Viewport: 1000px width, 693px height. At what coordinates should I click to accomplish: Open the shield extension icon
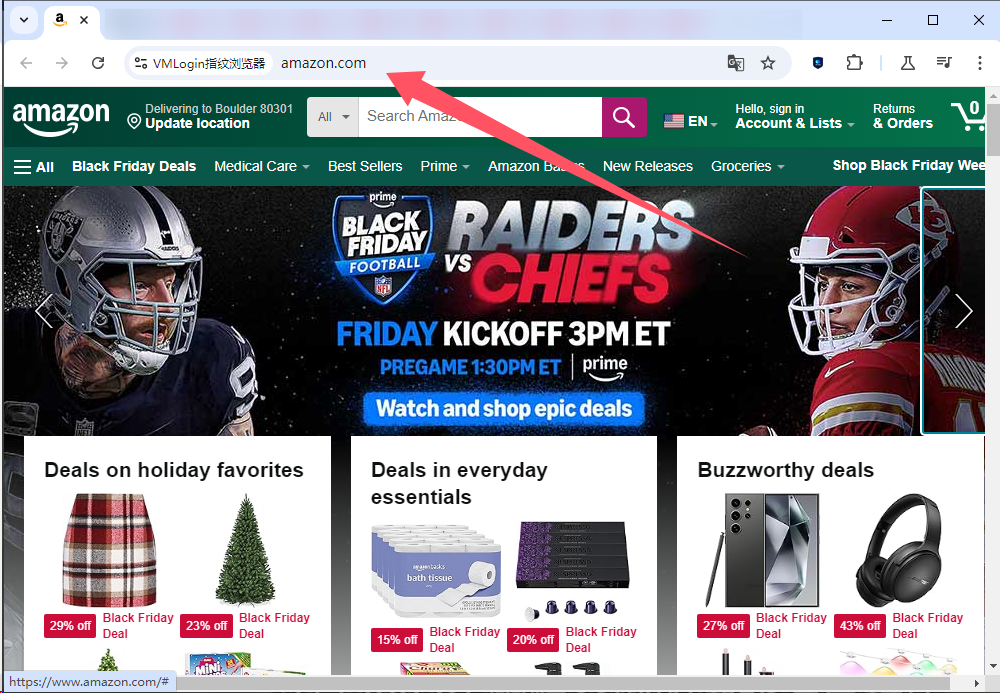(x=818, y=63)
